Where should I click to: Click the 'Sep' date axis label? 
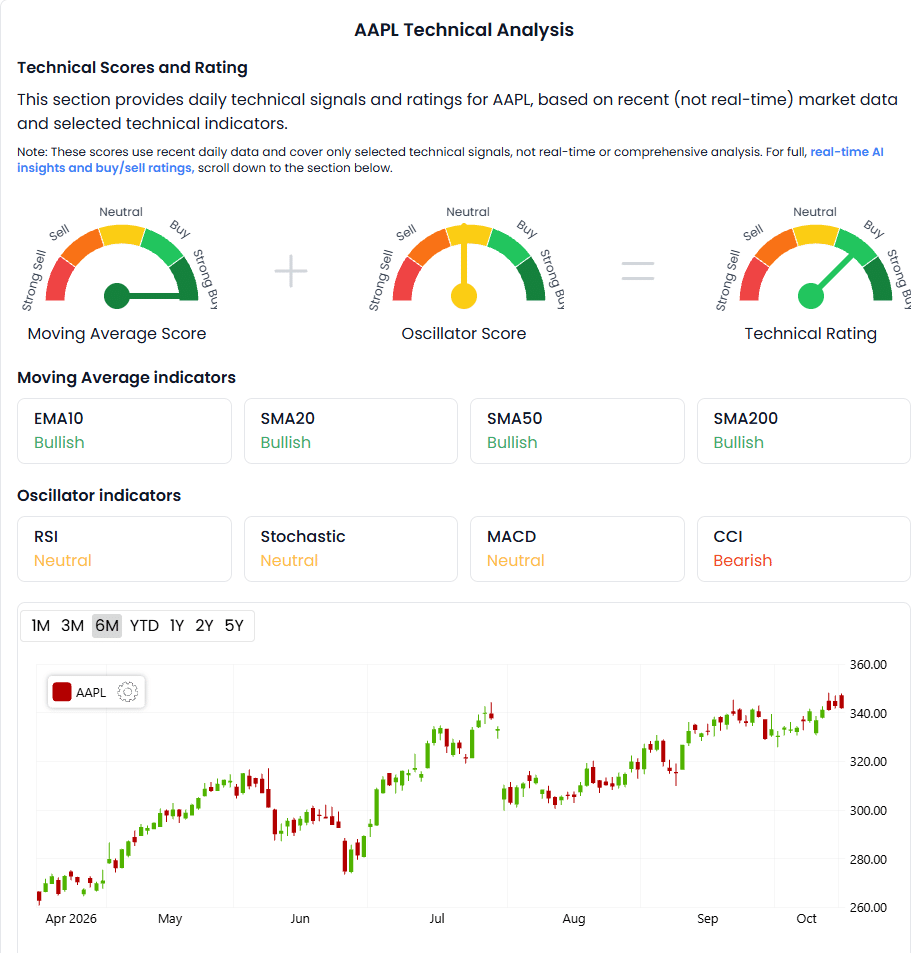tap(707, 919)
